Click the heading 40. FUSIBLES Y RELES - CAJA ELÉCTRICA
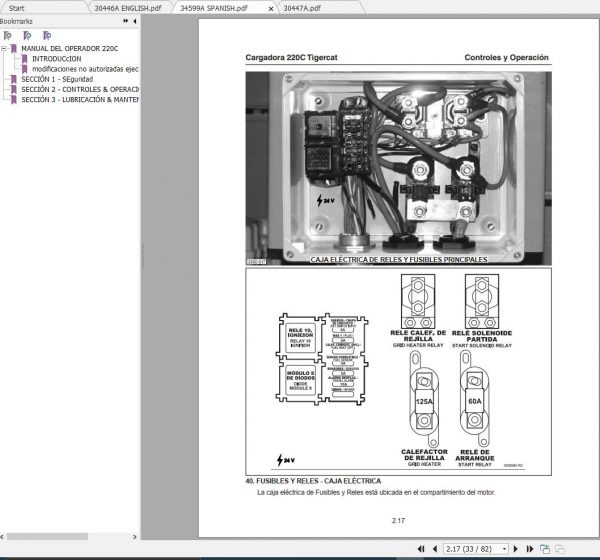 pyautogui.click(x=313, y=481)
